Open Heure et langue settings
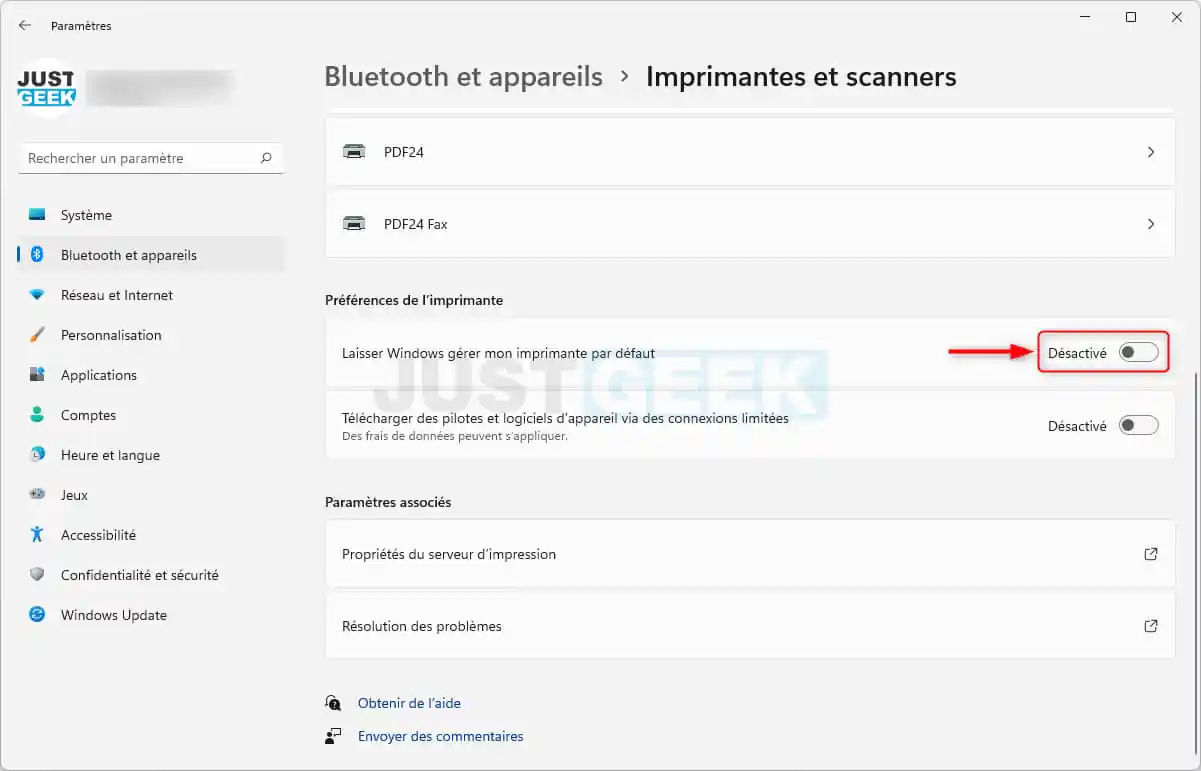The height and width of the screenshot is (771, 1201). coord(151,455)
